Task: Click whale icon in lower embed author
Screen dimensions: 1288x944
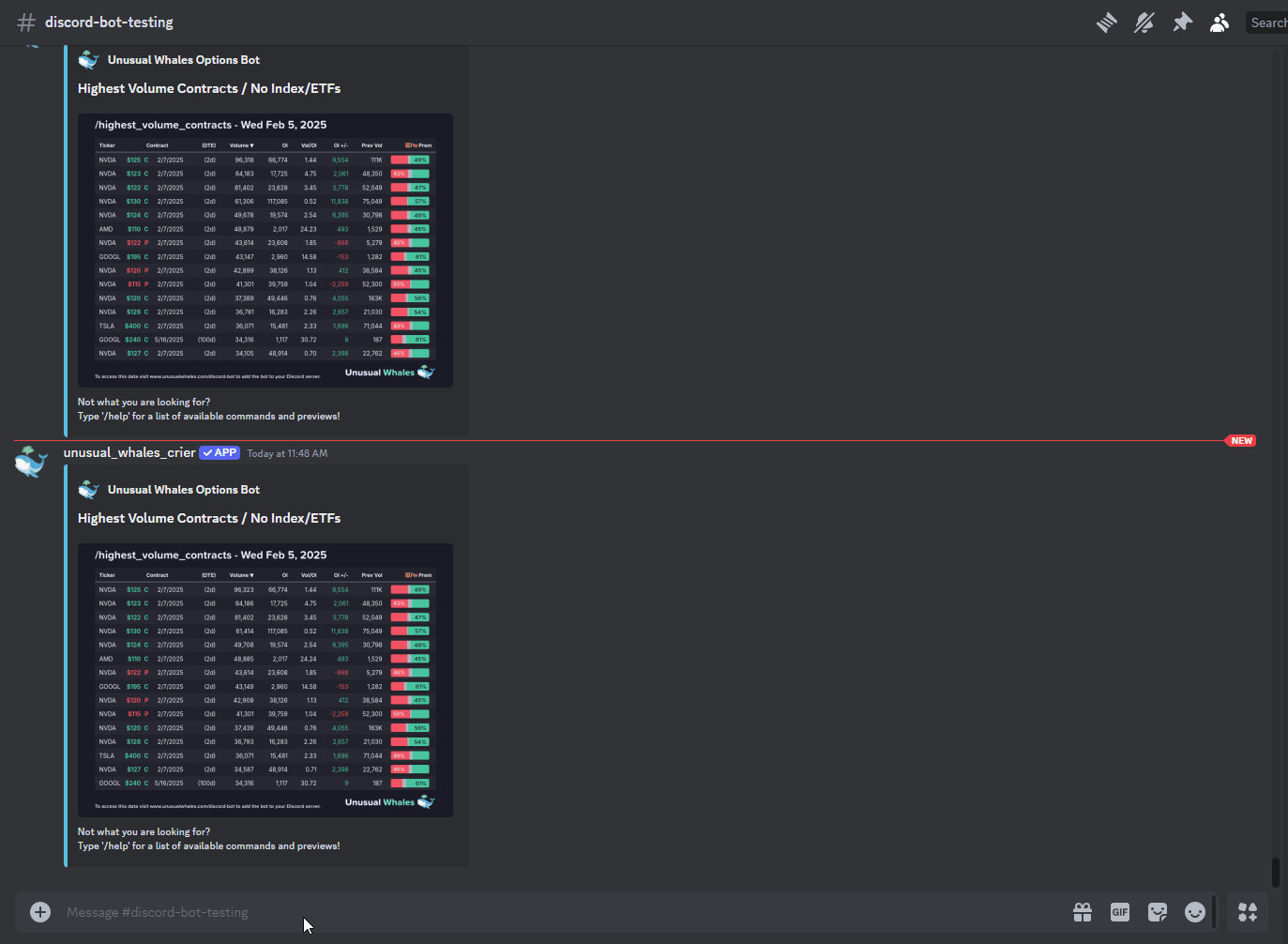Action: pos(89,490)
